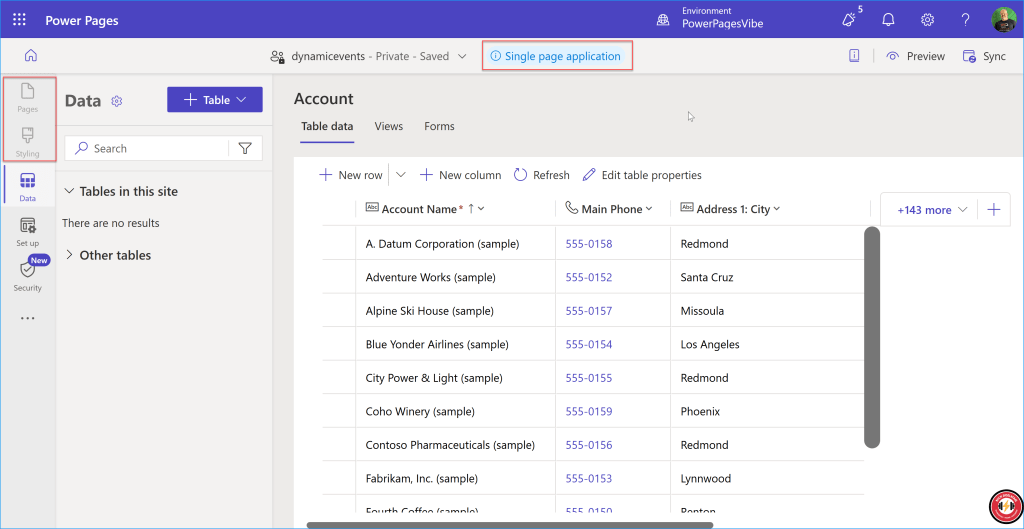The width and height of the screenshot is (1024, 529).
Task: Open the app launcher waffle icon
Action: coord(20,20)
